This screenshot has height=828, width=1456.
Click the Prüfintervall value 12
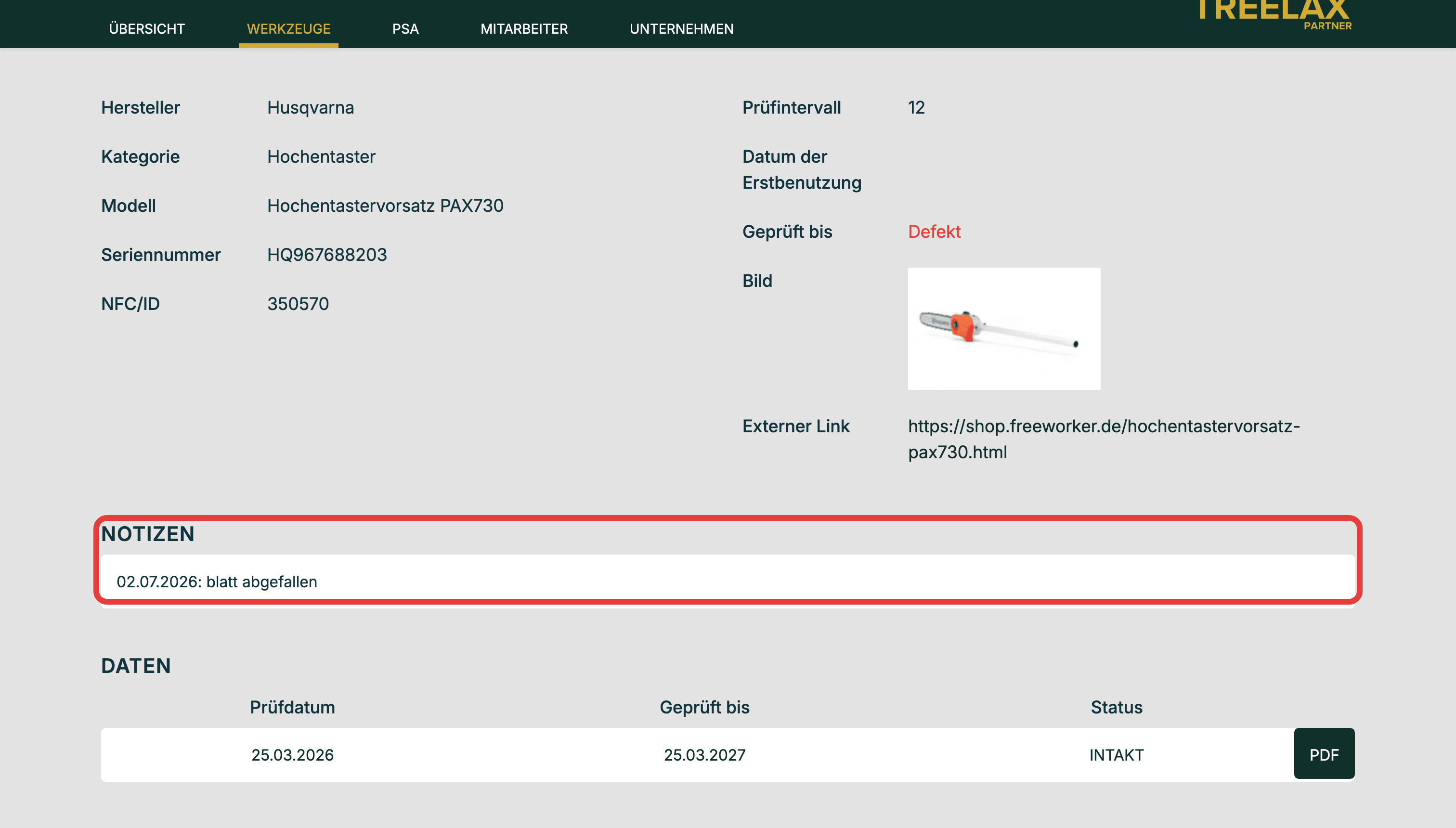(916, 107)
